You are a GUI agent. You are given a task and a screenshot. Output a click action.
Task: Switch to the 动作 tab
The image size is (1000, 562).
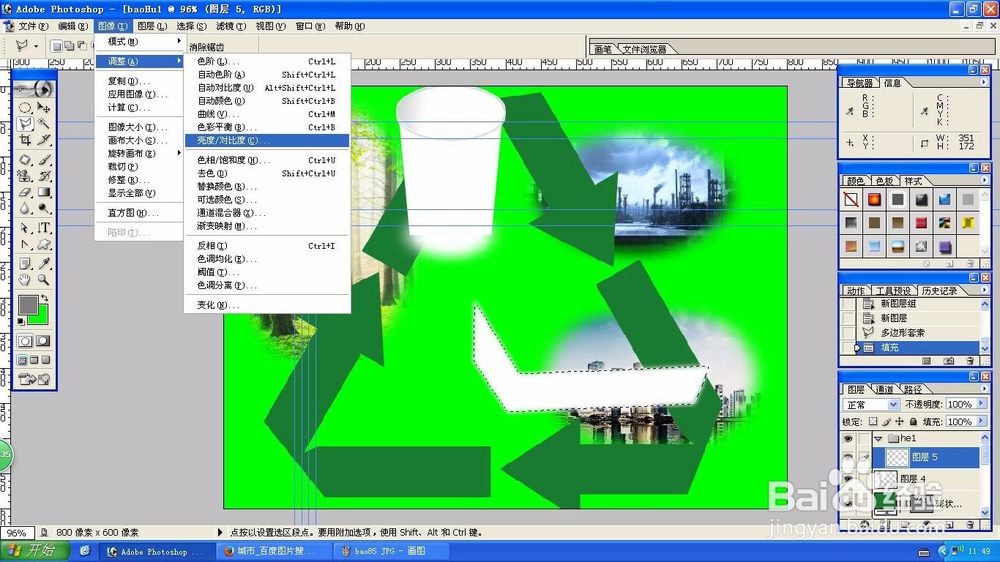coord(856,291)
